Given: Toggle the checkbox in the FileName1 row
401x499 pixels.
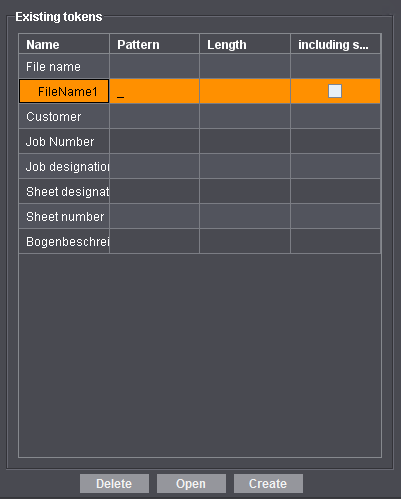Looking at the screenshot, I should tap(335, 91).
